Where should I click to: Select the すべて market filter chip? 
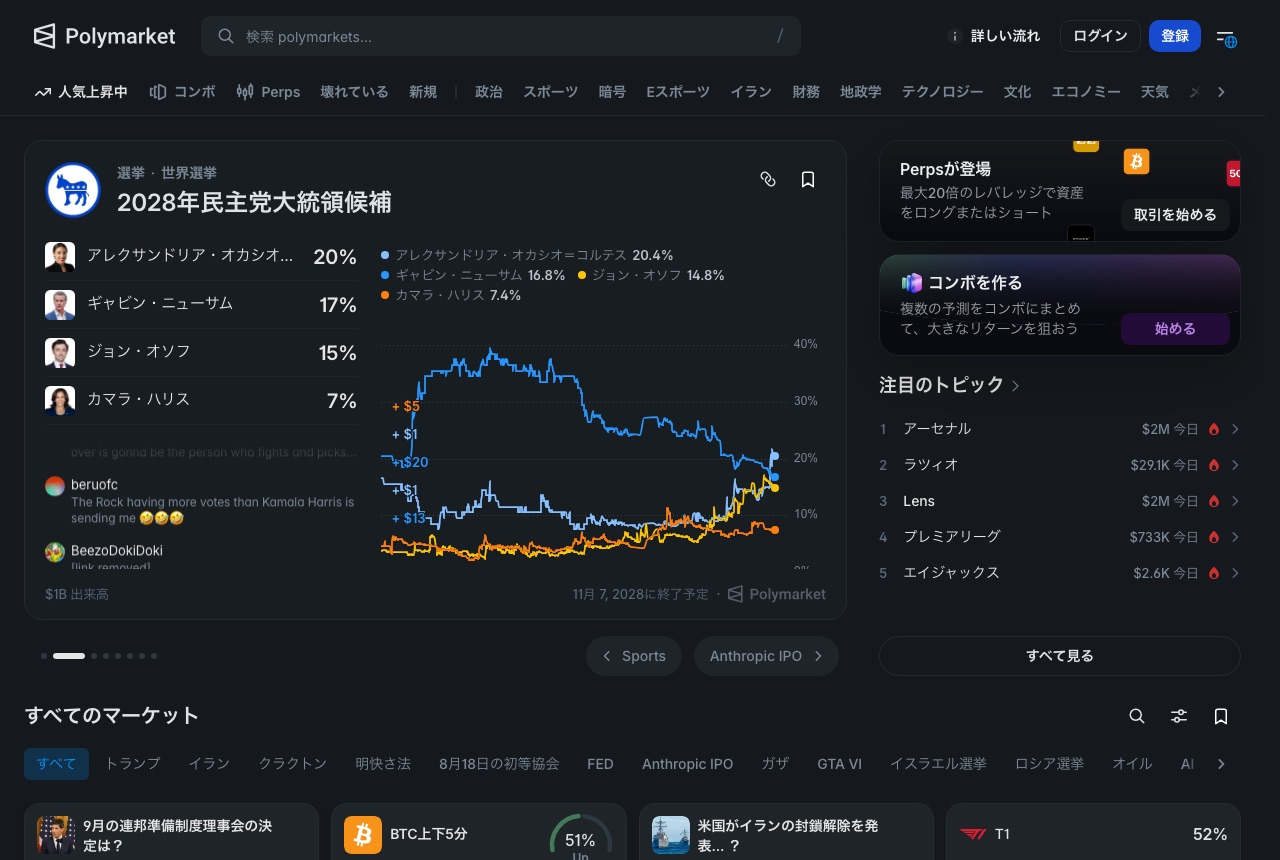coord(57,764)
